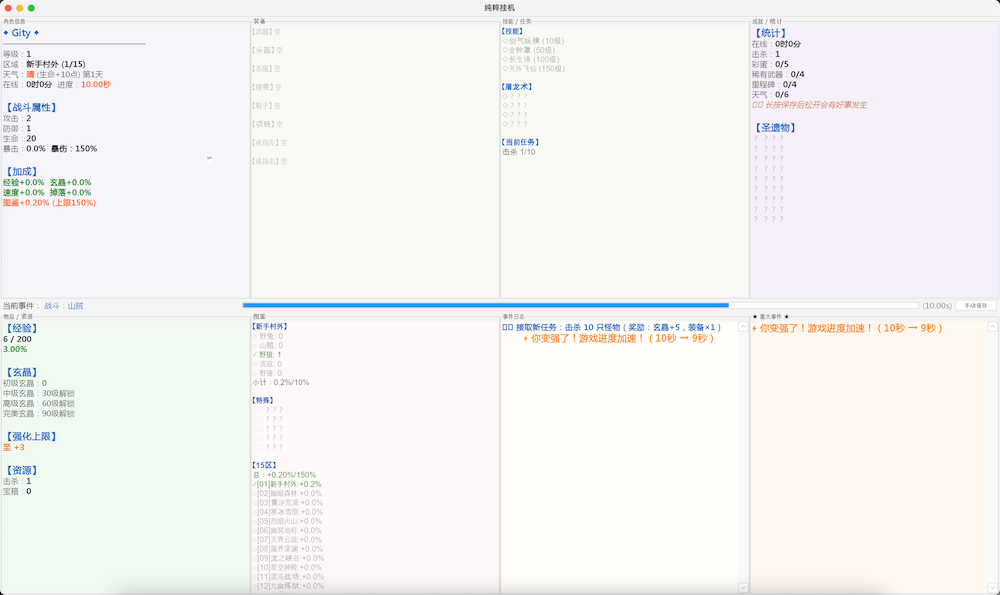Click the up arrow in 事件日志 scrollbar

pyautogui.click(x=743, y=327)
